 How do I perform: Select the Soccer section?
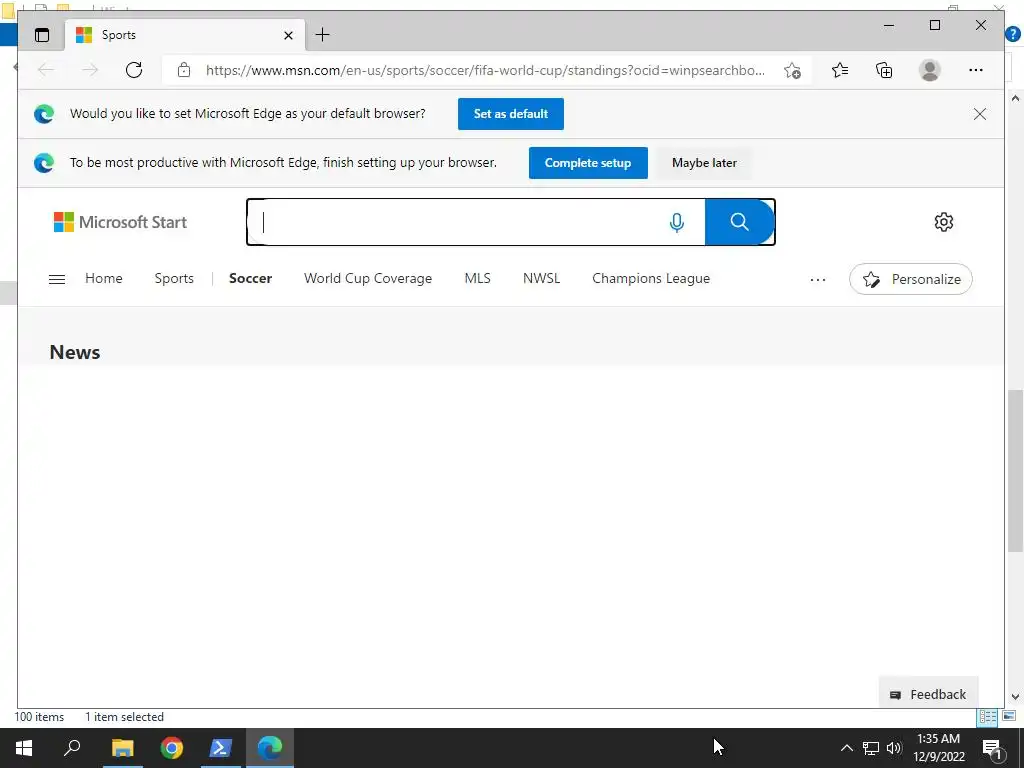(x=250, y=278)
